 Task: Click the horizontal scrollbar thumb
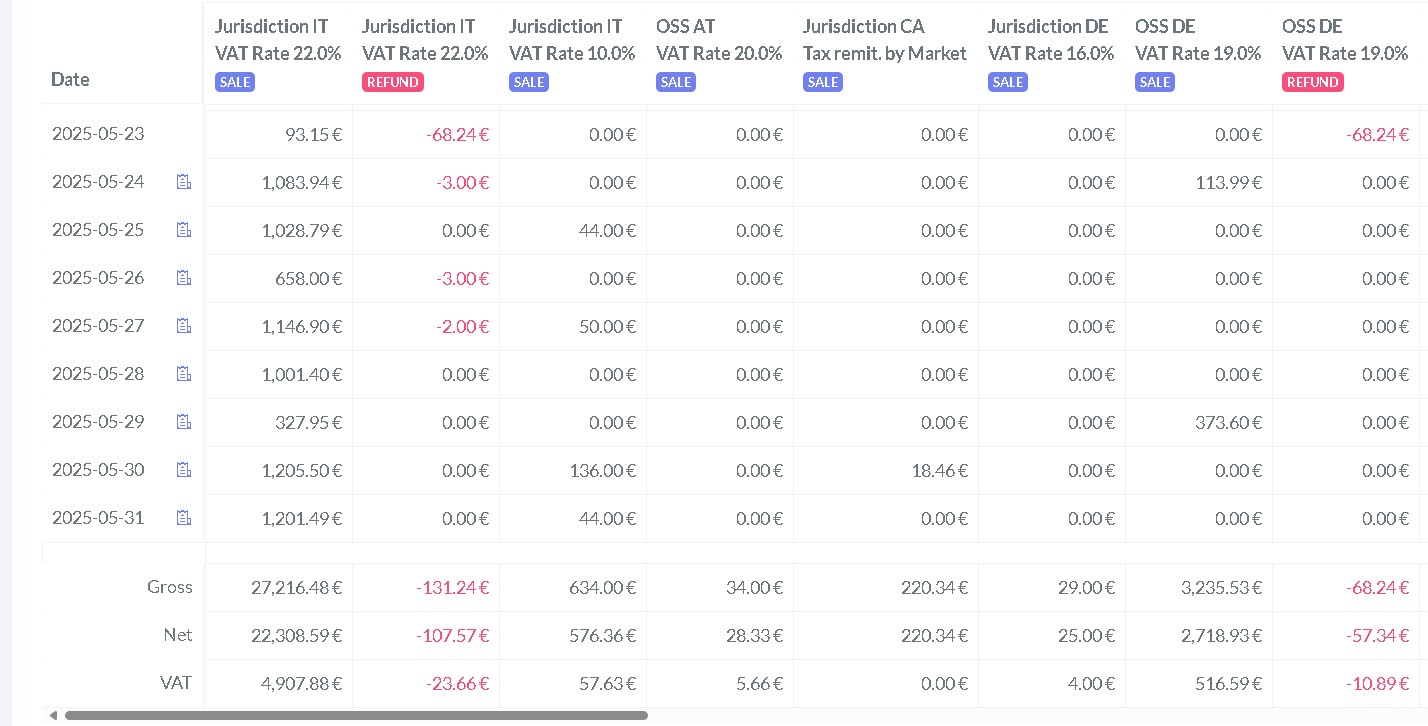[x=356, y=715]
